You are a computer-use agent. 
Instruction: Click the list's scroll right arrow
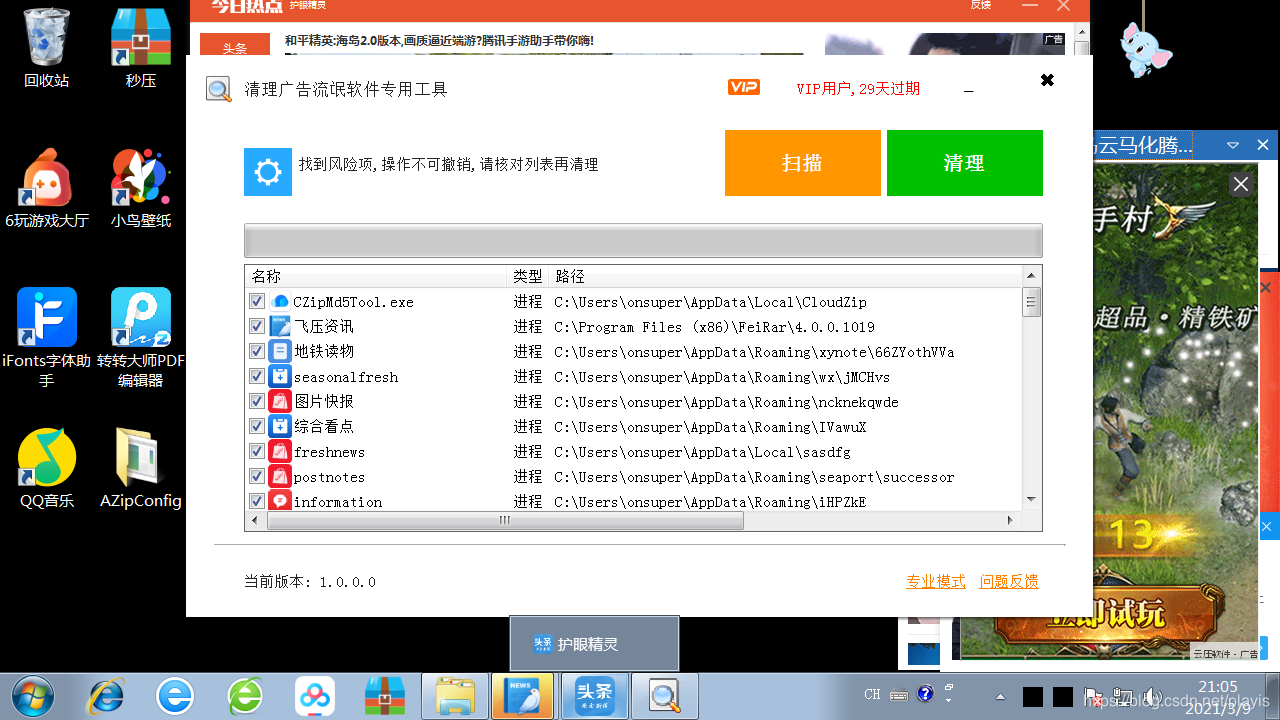click(x=1010, y=521)
